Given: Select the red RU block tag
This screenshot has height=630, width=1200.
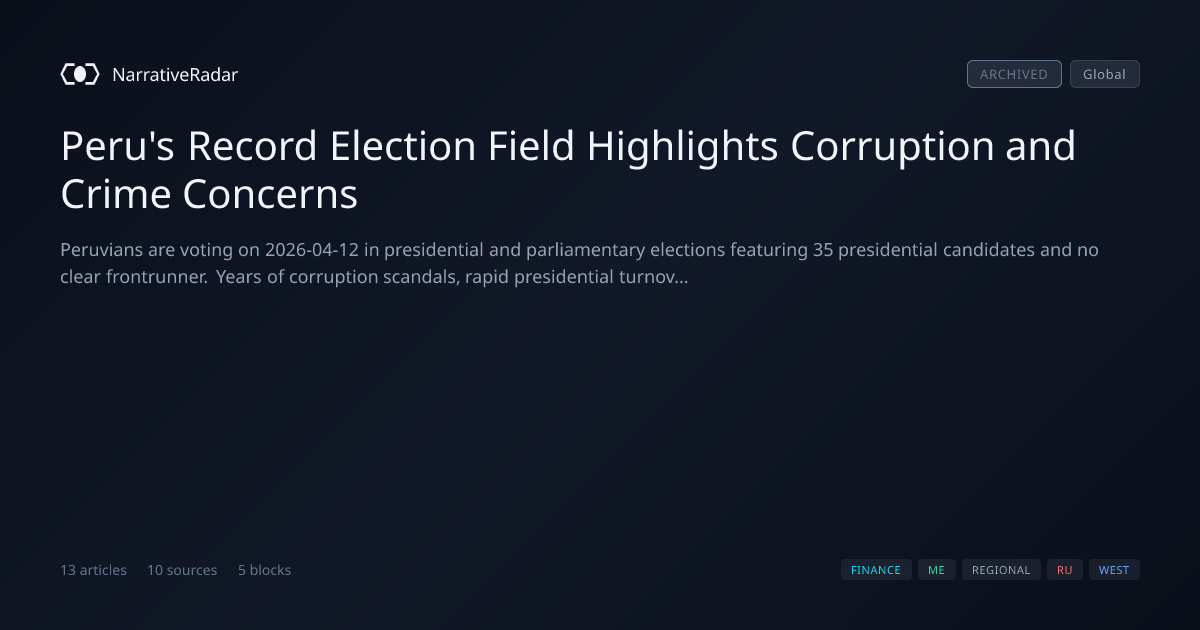Looking at the screenshot, I should (1065, 570).
